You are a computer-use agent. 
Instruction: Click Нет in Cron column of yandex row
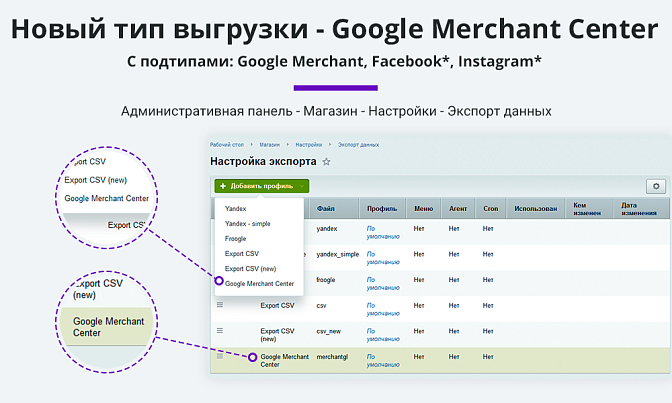[x=488, y=229]
